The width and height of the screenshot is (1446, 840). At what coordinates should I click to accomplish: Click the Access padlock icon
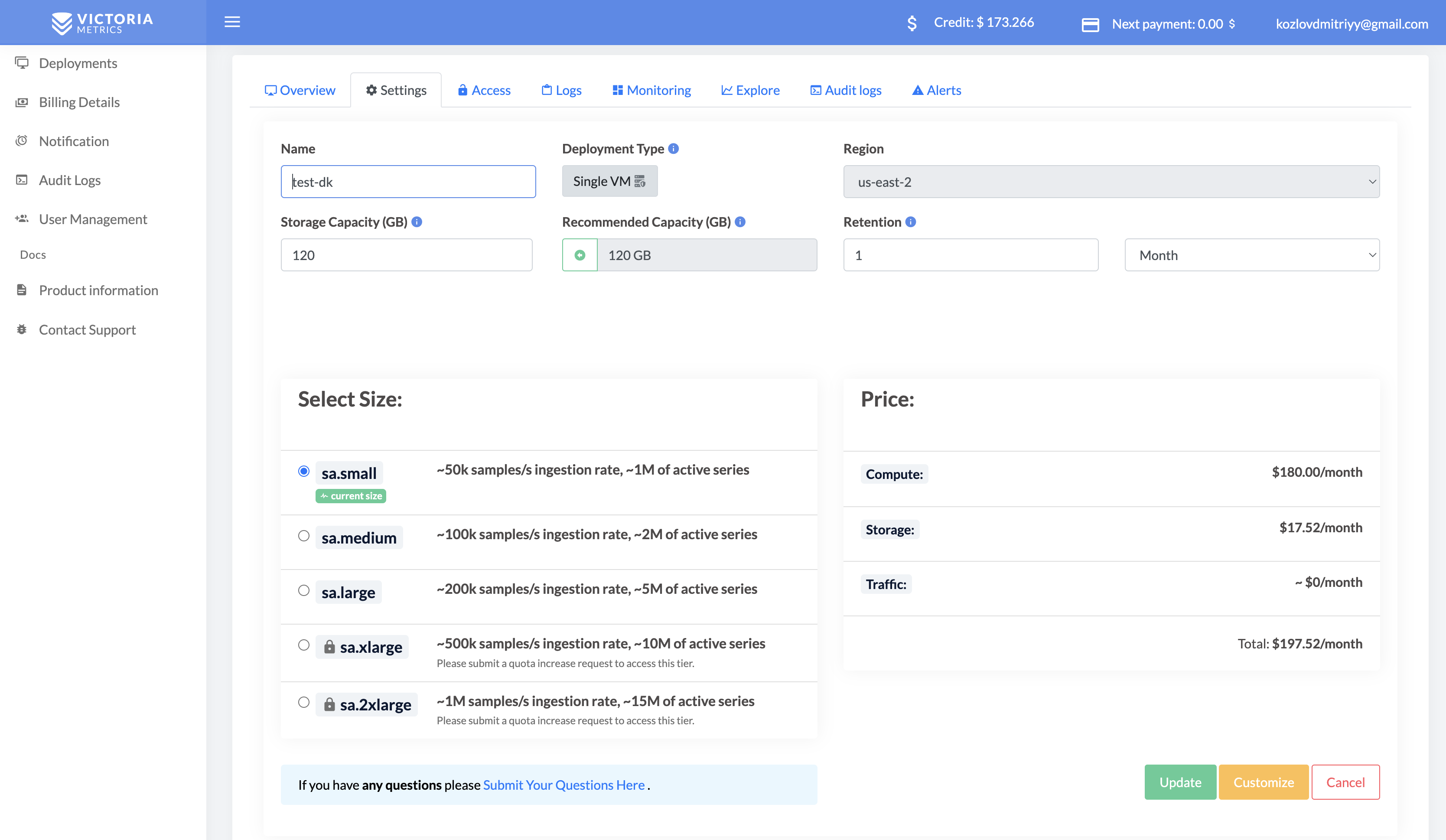(462, 90)
